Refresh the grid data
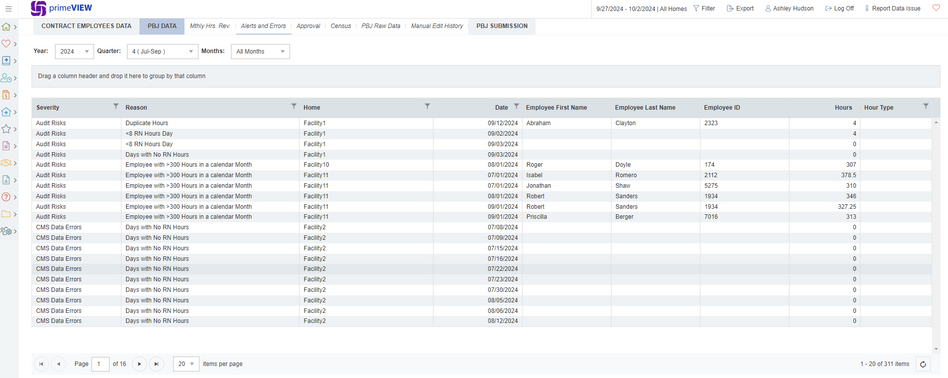This screenshot has width=948, height=378. (923, 363)
